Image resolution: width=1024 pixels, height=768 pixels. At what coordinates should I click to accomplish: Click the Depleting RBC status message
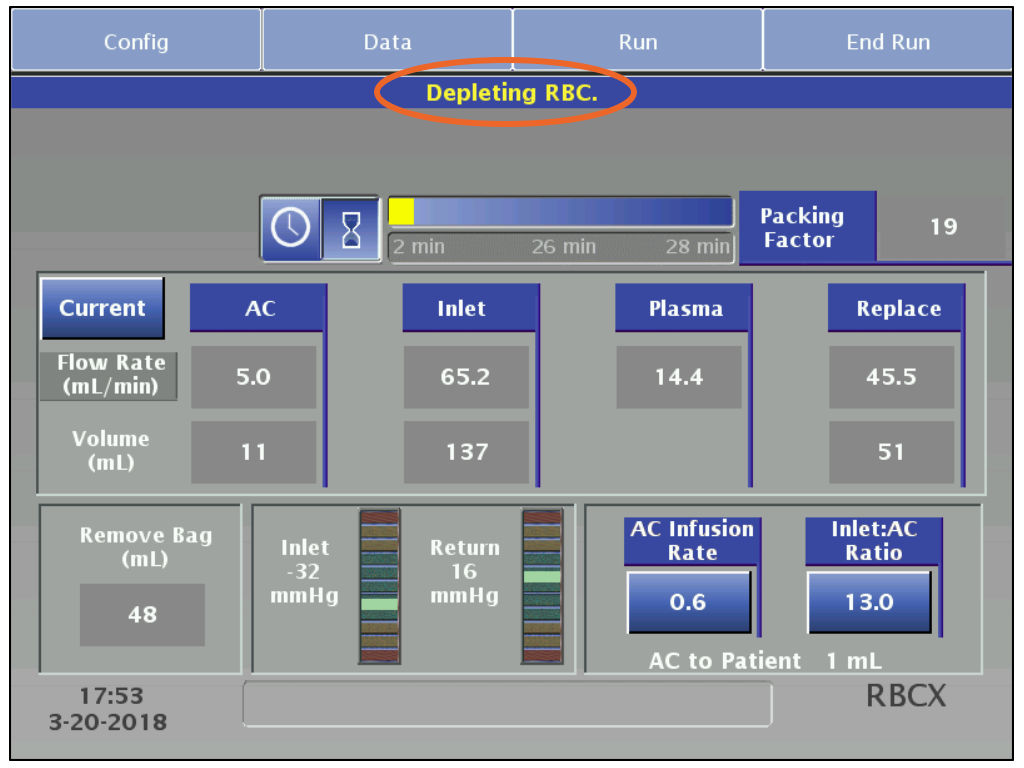(511, 93)
